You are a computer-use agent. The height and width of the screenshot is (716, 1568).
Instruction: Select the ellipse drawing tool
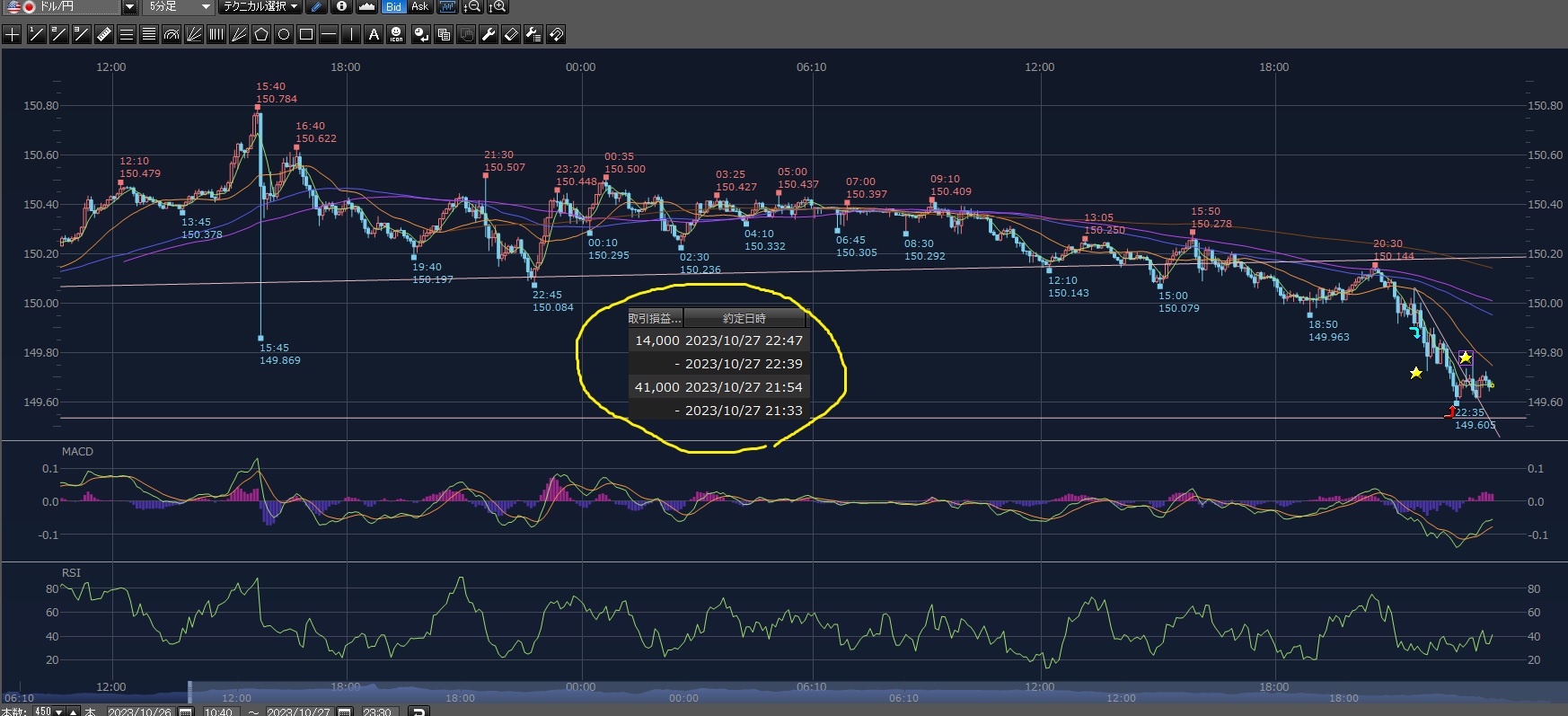(284, 35)
